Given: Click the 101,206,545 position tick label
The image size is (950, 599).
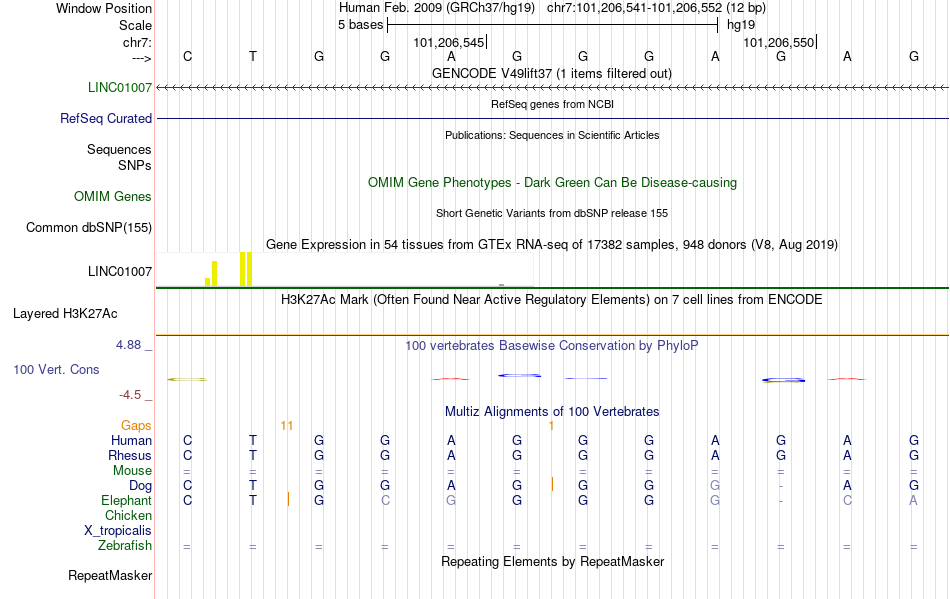Looking at the screenshot, I should 448,42.
